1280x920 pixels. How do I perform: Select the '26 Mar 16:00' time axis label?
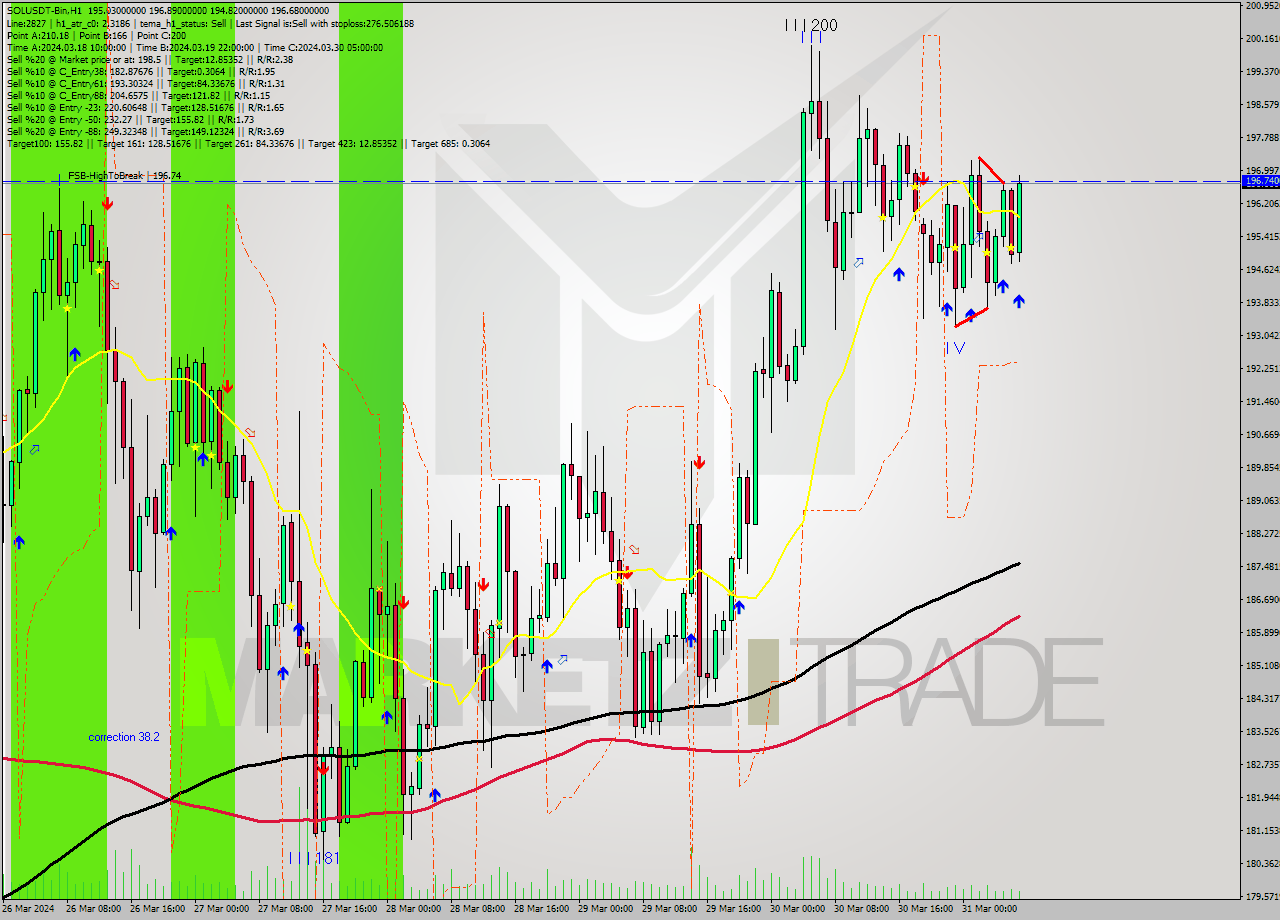[156, 909]
